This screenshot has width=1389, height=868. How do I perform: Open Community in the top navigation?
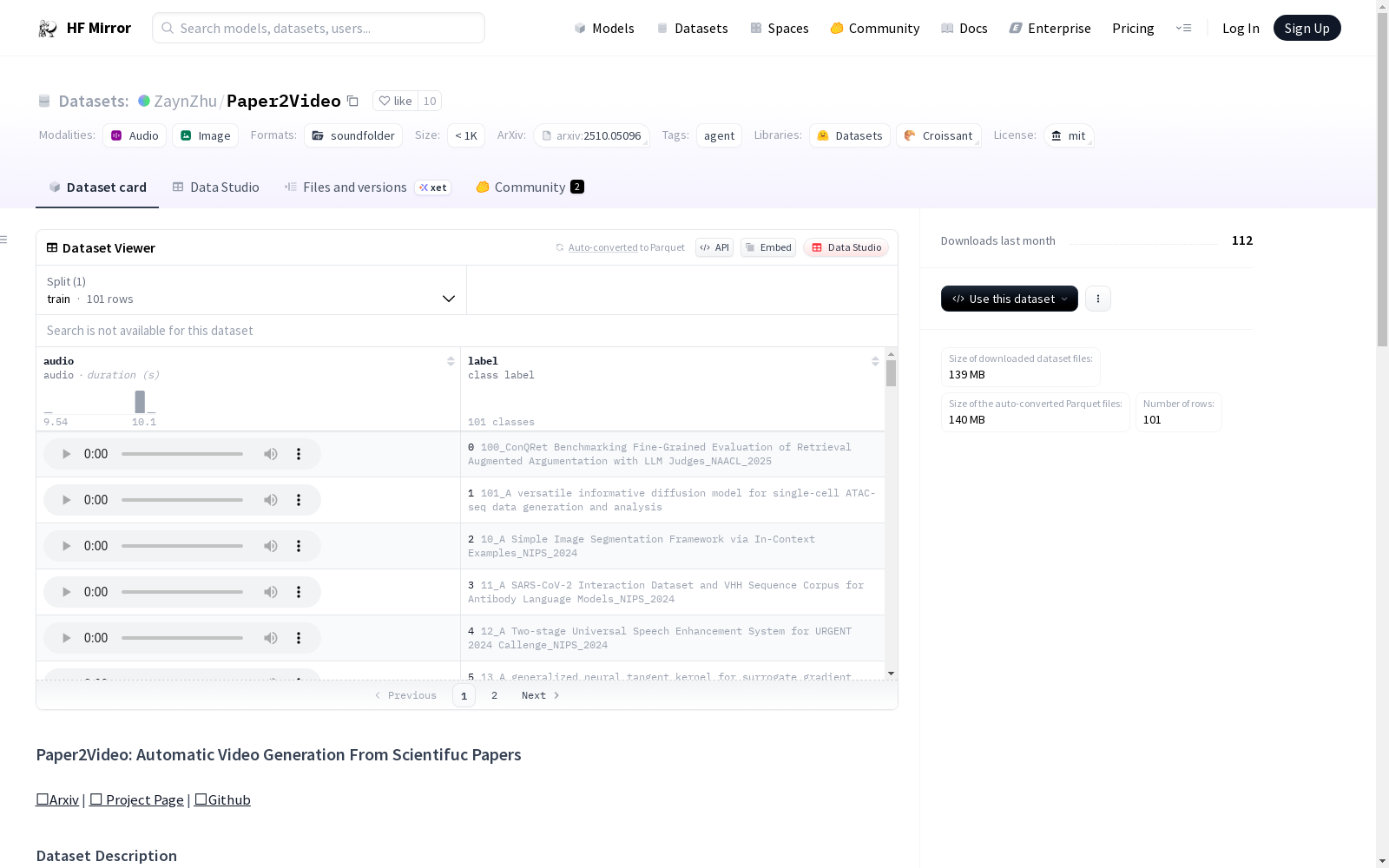[874, 28]
